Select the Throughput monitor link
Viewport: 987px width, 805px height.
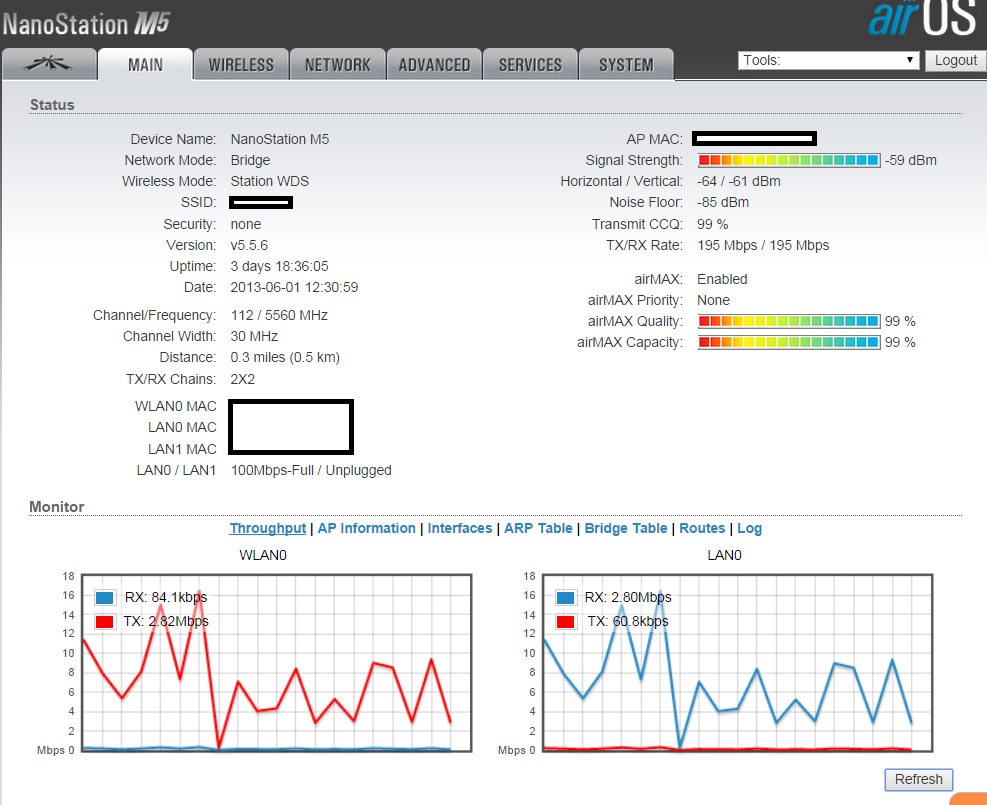[x=268, y=528]
